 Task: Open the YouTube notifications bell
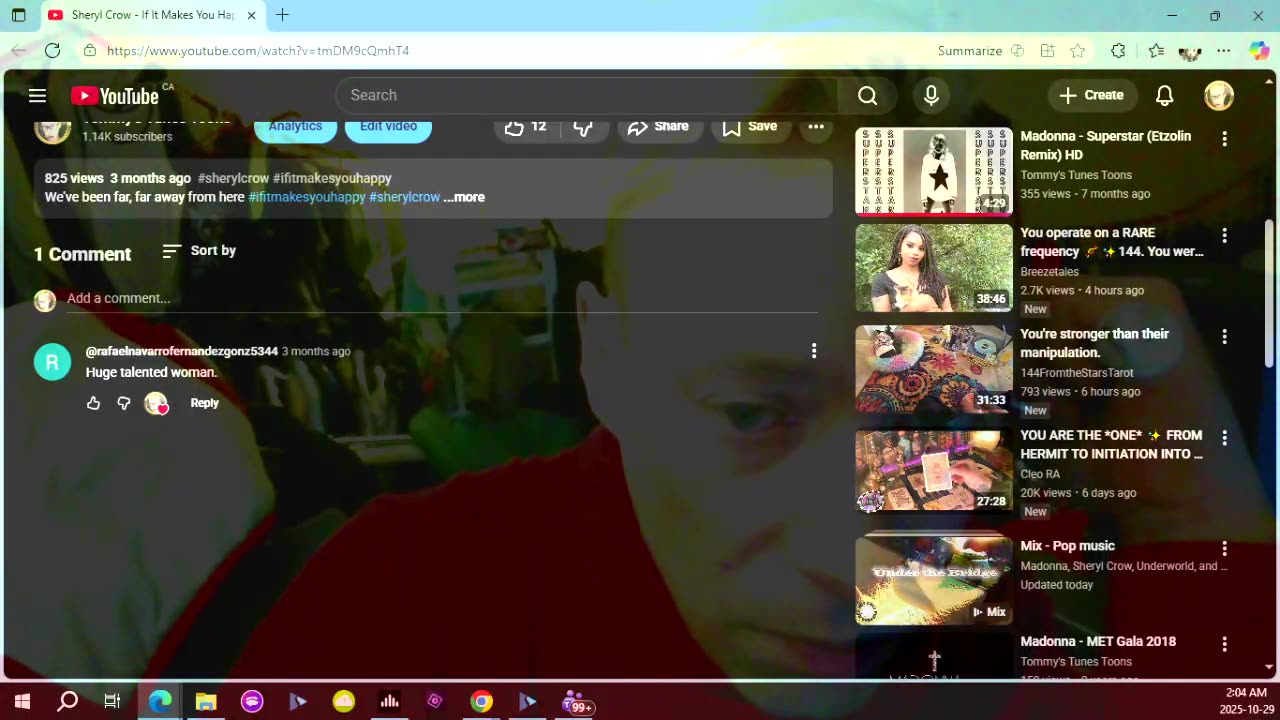1164,95
